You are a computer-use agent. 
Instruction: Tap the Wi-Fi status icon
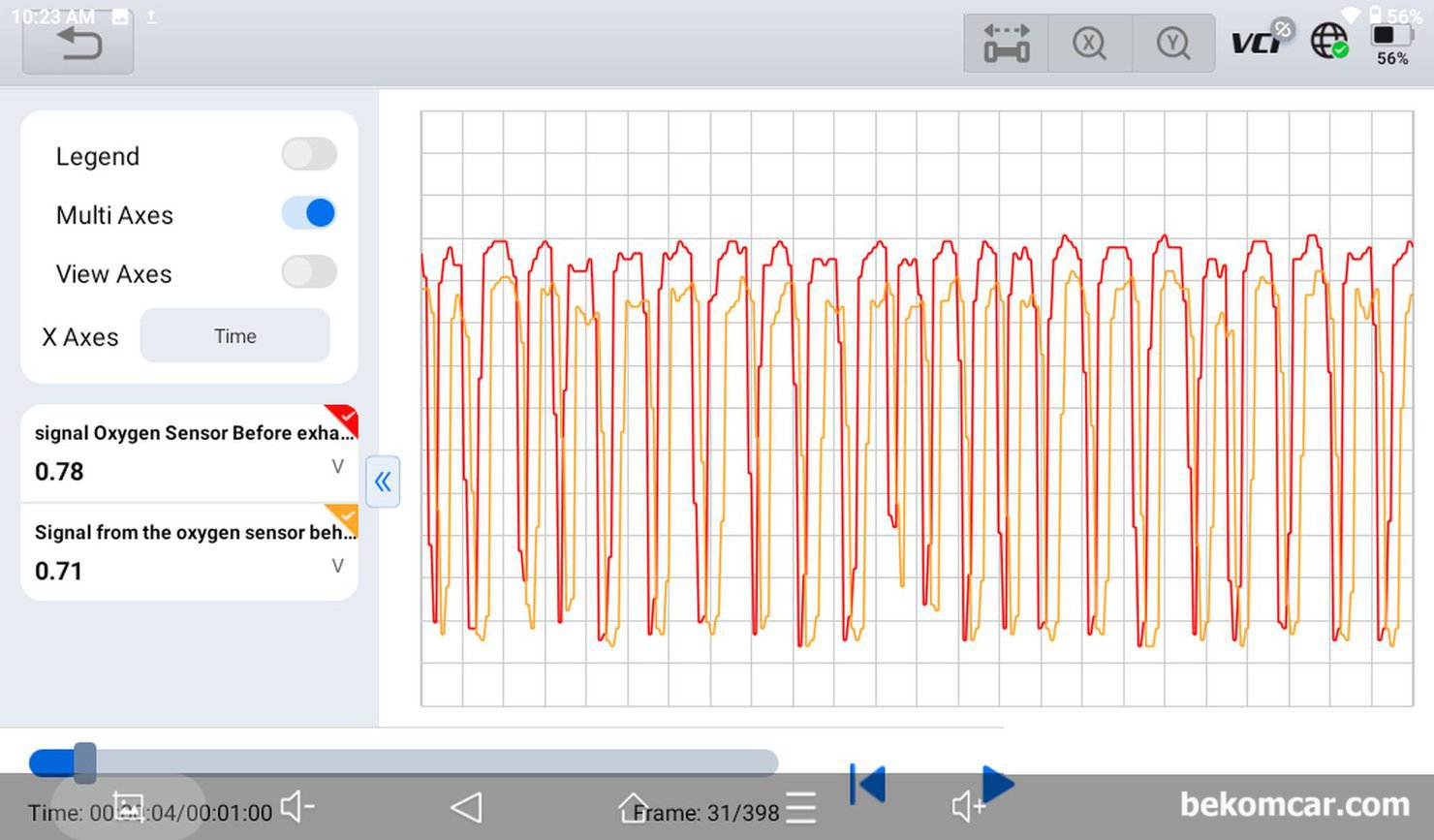point(1350,14)
